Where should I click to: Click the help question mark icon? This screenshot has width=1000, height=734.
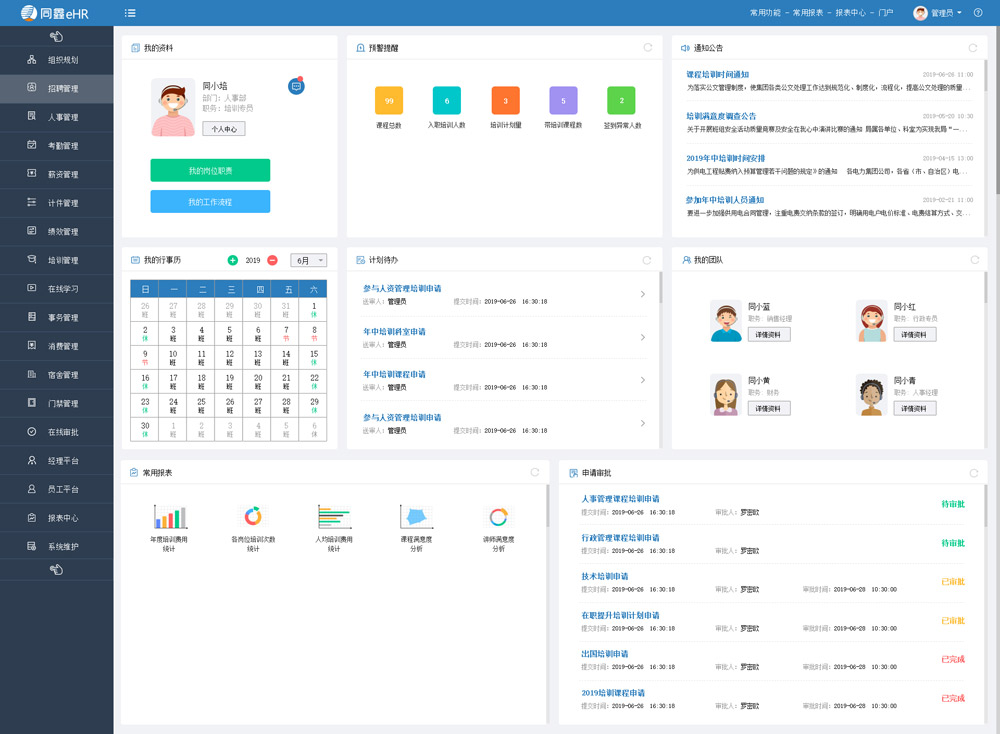click(977, 13)
